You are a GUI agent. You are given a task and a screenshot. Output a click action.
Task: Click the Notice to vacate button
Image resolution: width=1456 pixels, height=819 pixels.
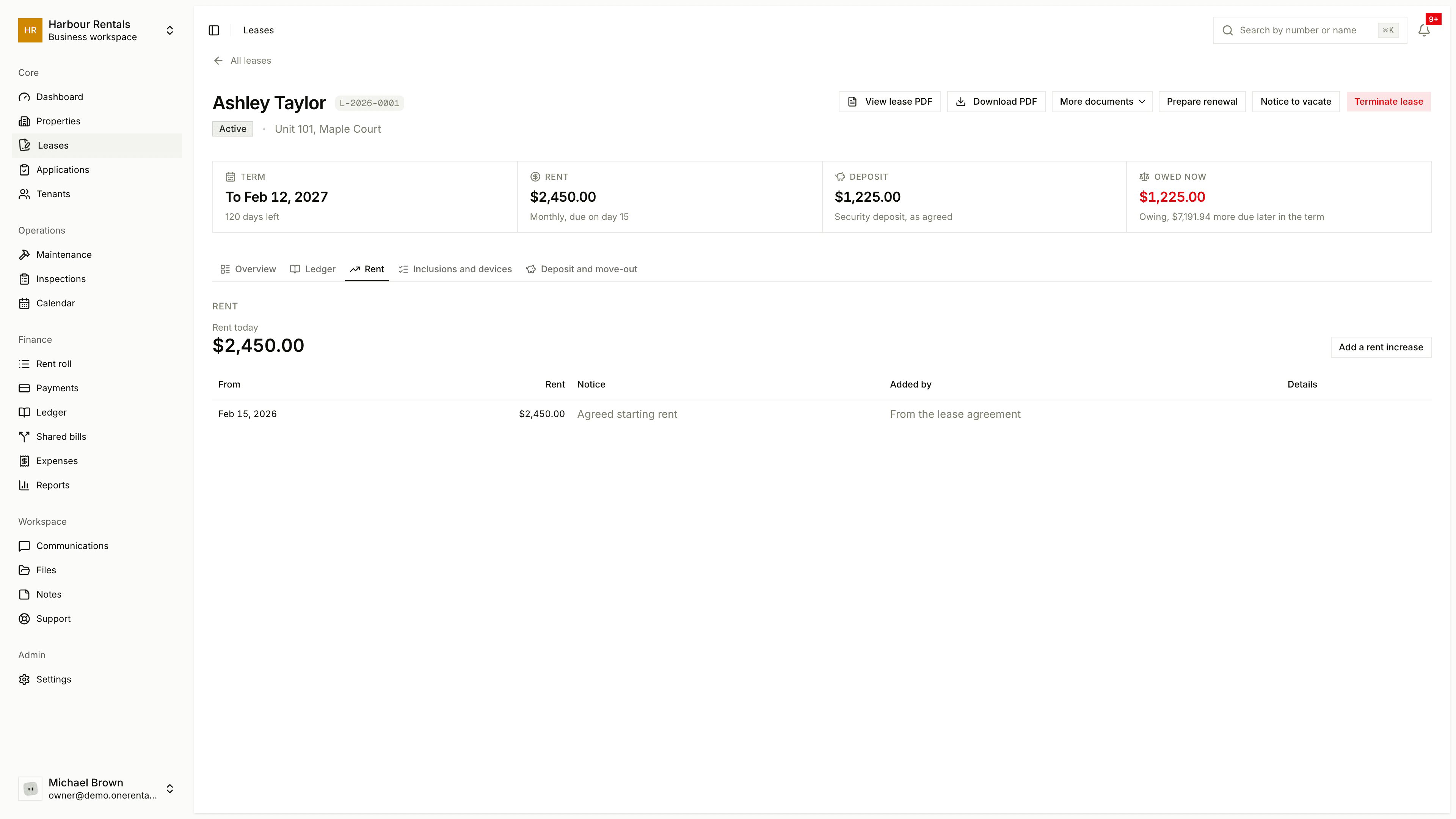point(1296,102)
